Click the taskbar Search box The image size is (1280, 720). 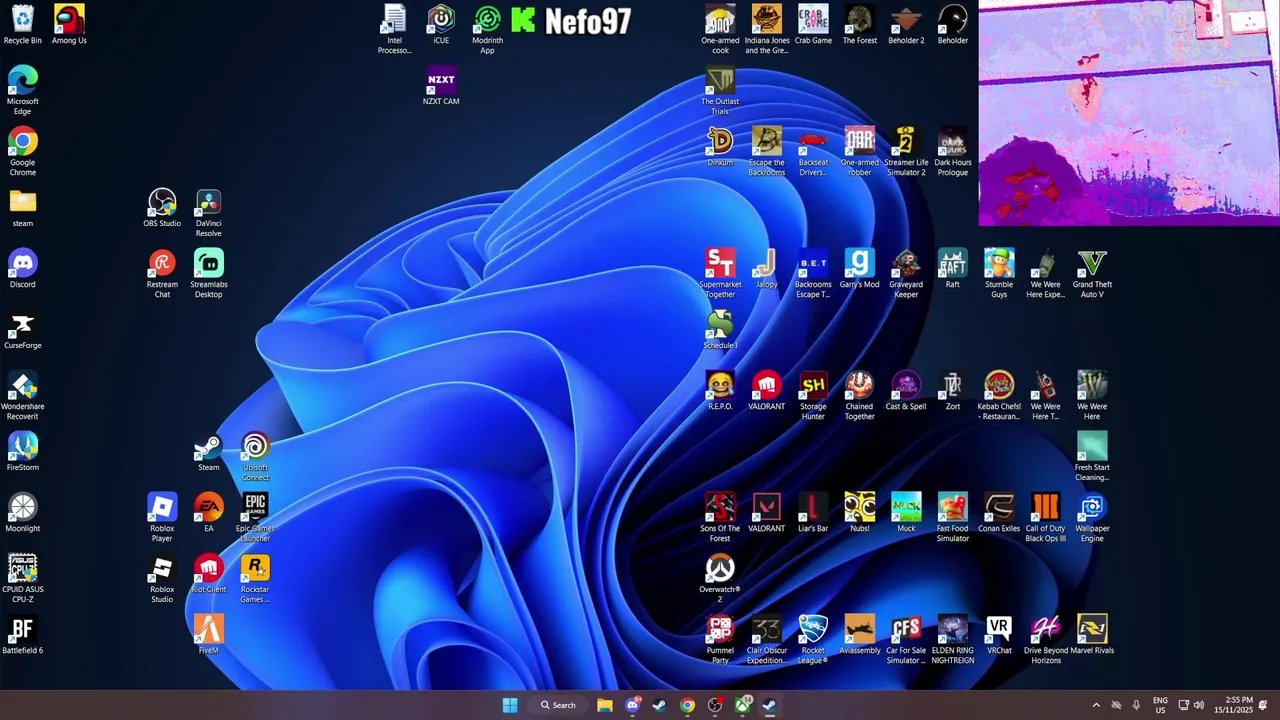click(x=558, y=705)
